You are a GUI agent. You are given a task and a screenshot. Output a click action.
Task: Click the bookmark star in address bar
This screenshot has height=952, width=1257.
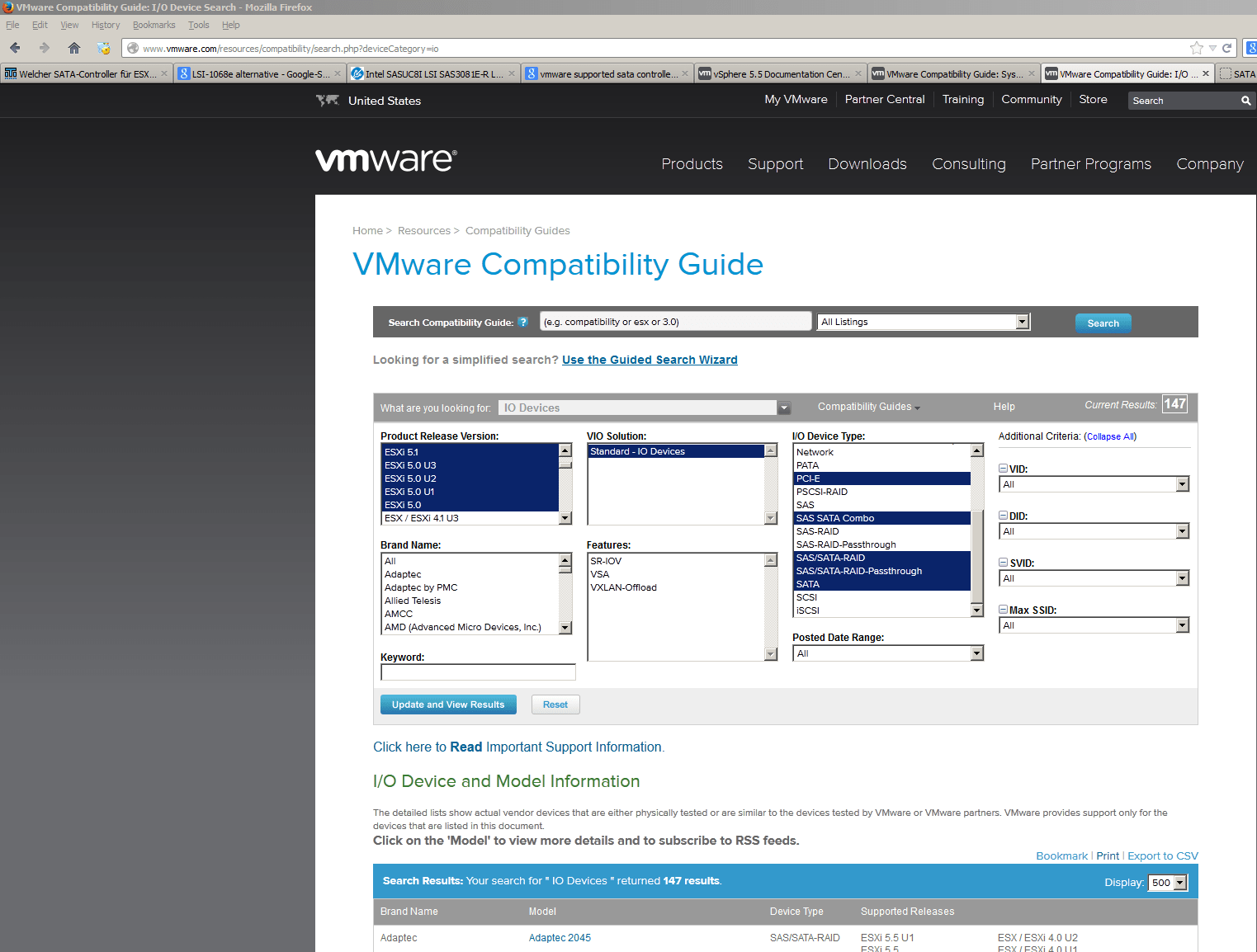(1197, 48)
